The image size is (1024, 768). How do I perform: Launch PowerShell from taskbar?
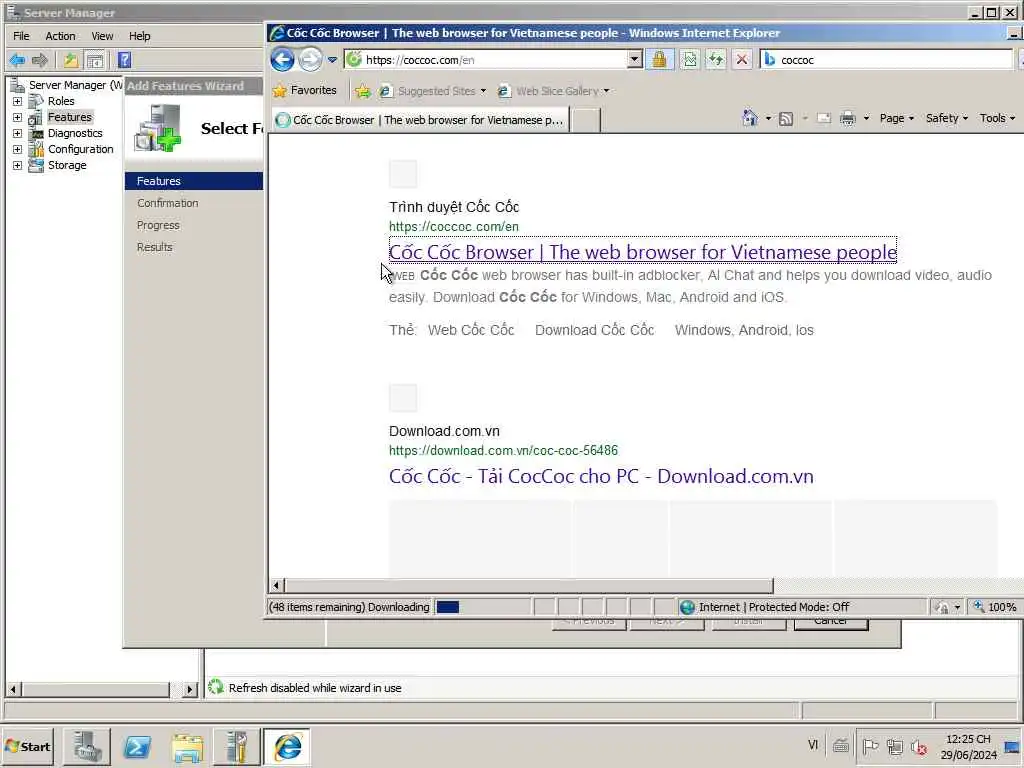tap(137, 746)
